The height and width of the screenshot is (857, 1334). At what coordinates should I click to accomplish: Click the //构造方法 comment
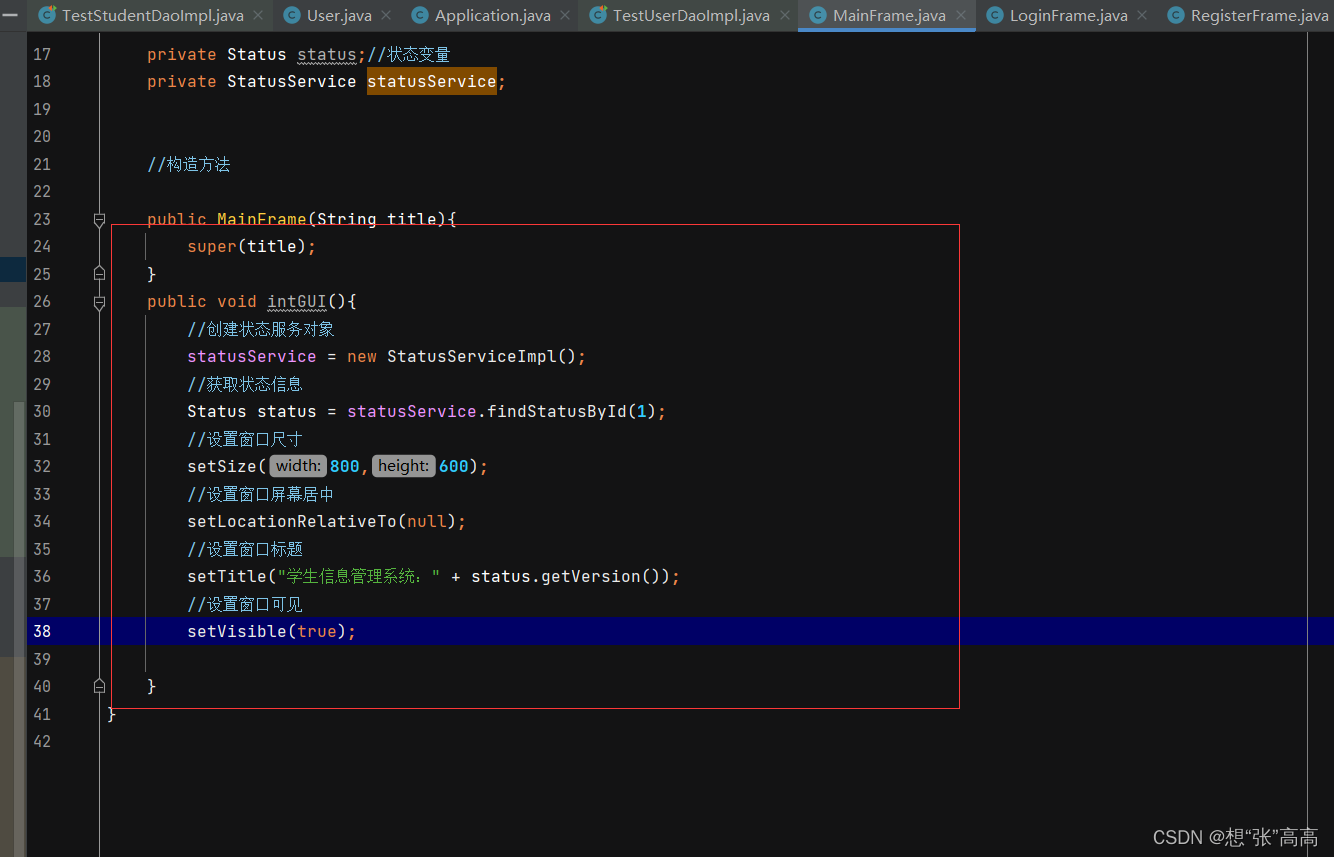point(189,164)
